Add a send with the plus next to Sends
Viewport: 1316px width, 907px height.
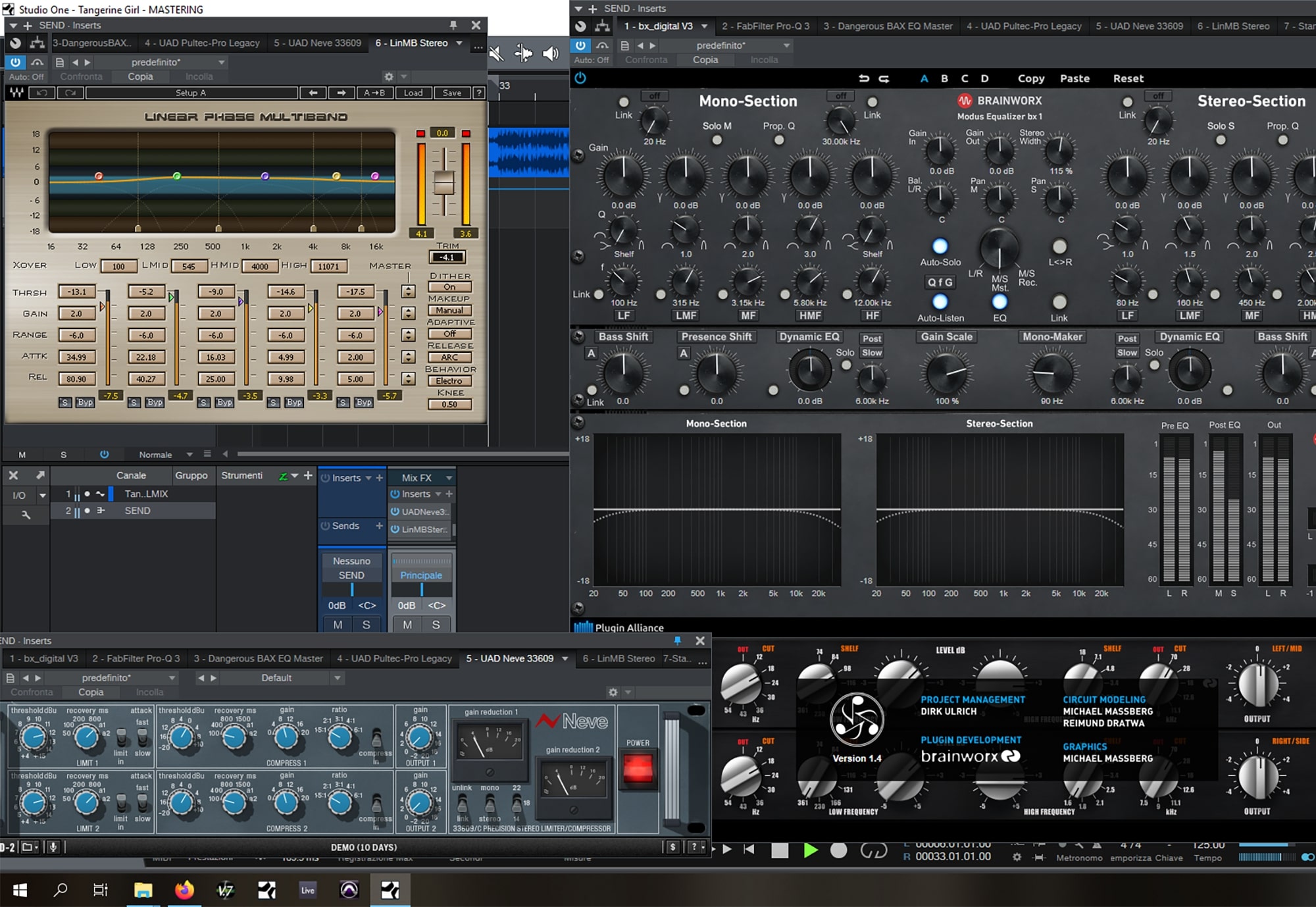pos(379,526)
